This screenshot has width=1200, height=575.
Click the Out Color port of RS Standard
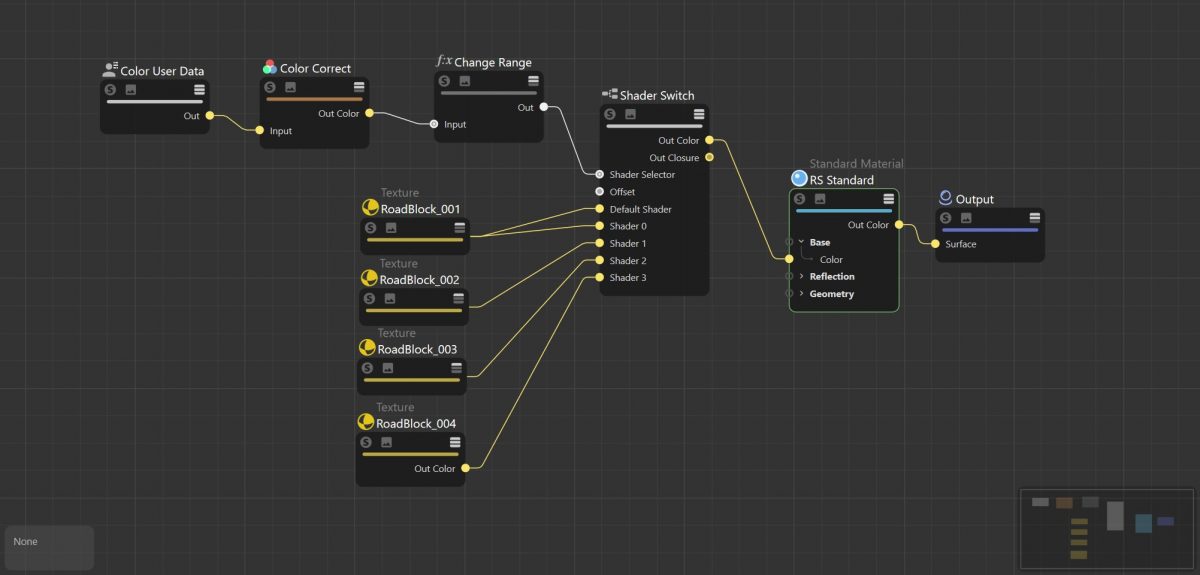899,225
